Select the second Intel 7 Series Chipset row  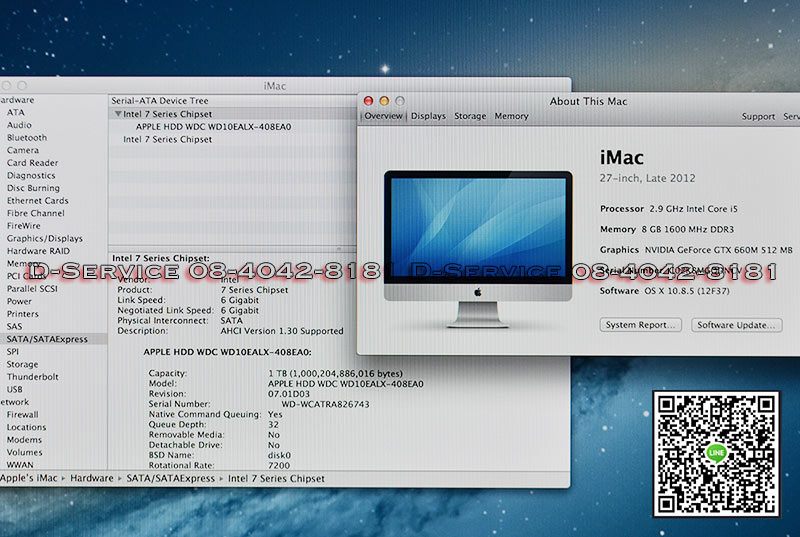167,139
